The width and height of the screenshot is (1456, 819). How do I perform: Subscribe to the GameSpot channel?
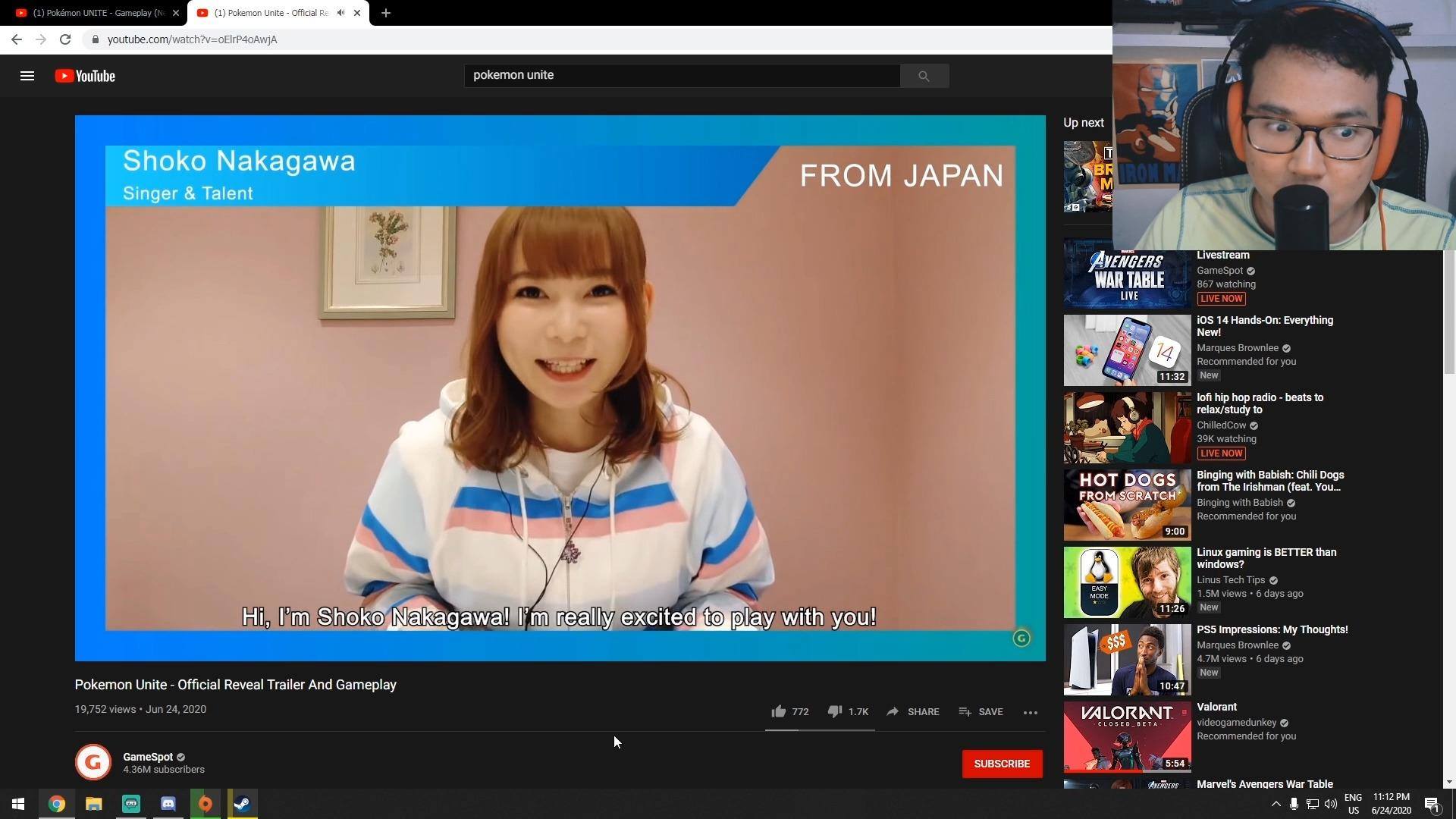pyautogui.click(x=1002, y=764)
